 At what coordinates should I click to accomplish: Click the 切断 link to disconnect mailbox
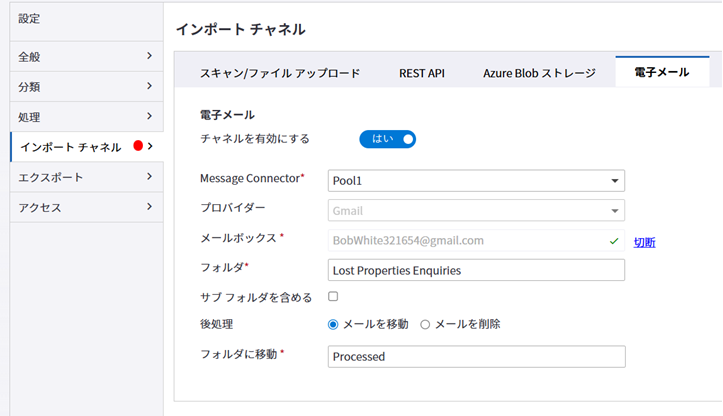coord(645,242)
